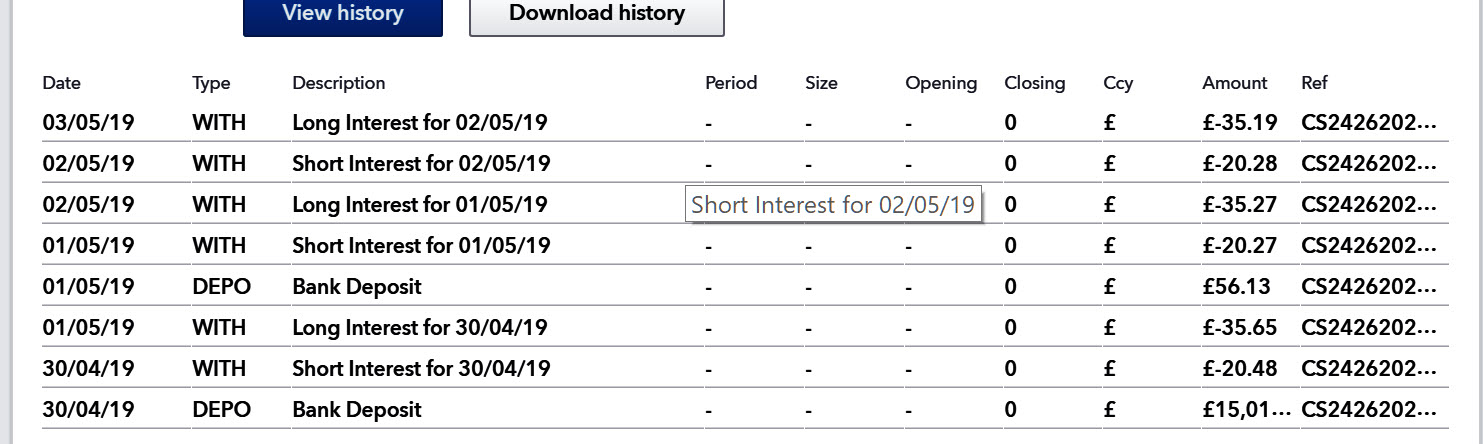This screenshot has width=1483, height=444.
Task: Click the Period column header
Action: pyautogui.click(x=730, y=83)
